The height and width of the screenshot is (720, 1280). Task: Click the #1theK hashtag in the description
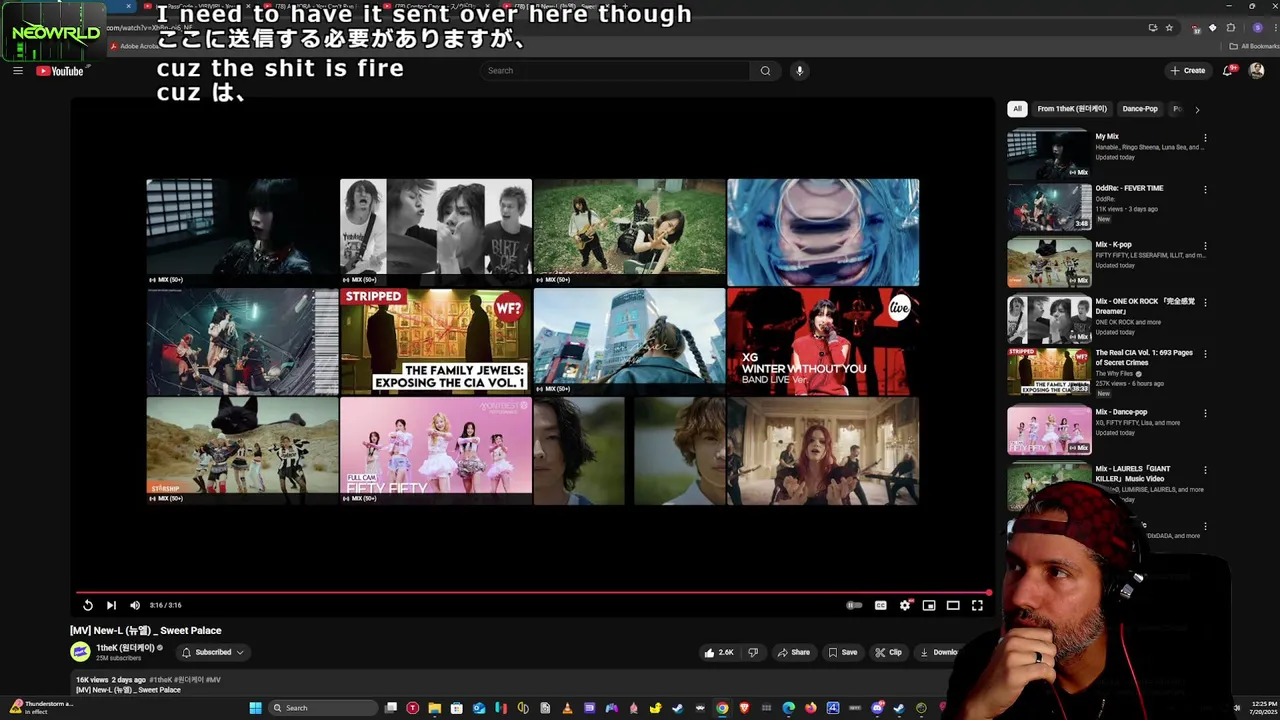(x=162, y=680)
